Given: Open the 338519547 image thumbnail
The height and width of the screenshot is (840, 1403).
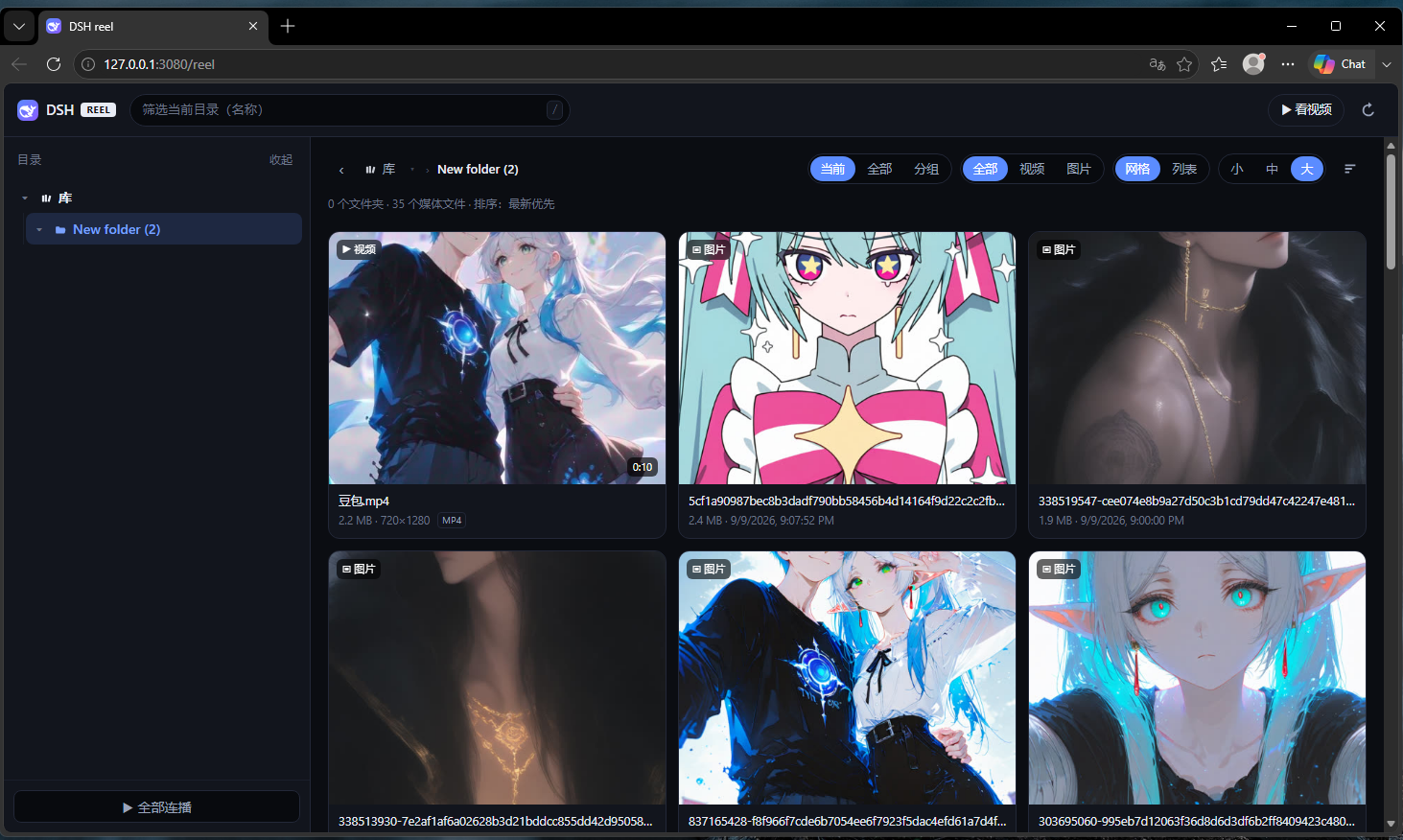Looking at the screenshot, I should (x=1197, y=358).
